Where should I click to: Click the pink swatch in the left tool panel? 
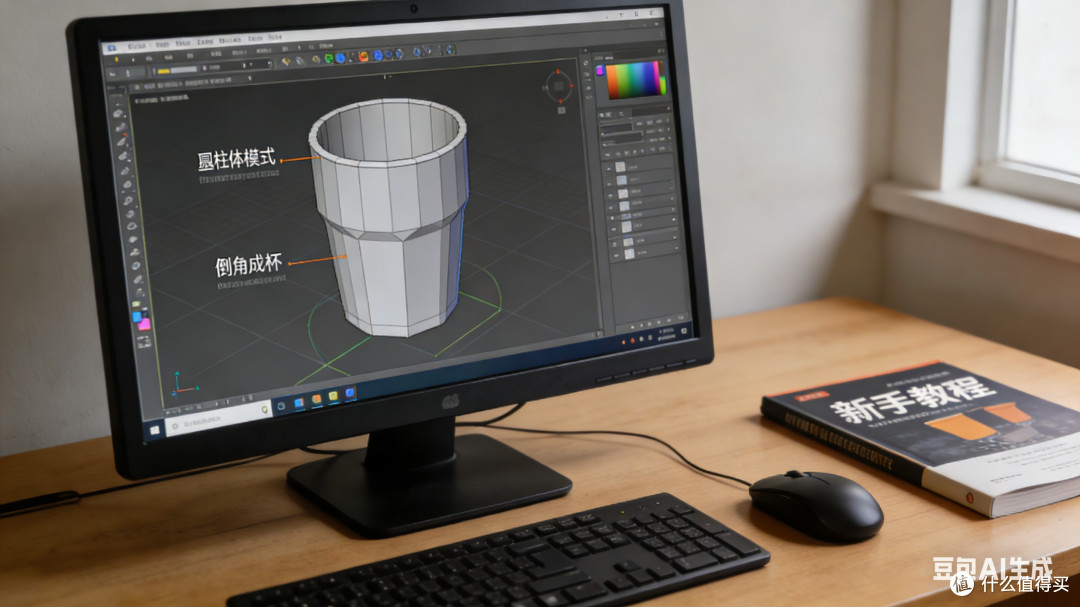[145, 324]
